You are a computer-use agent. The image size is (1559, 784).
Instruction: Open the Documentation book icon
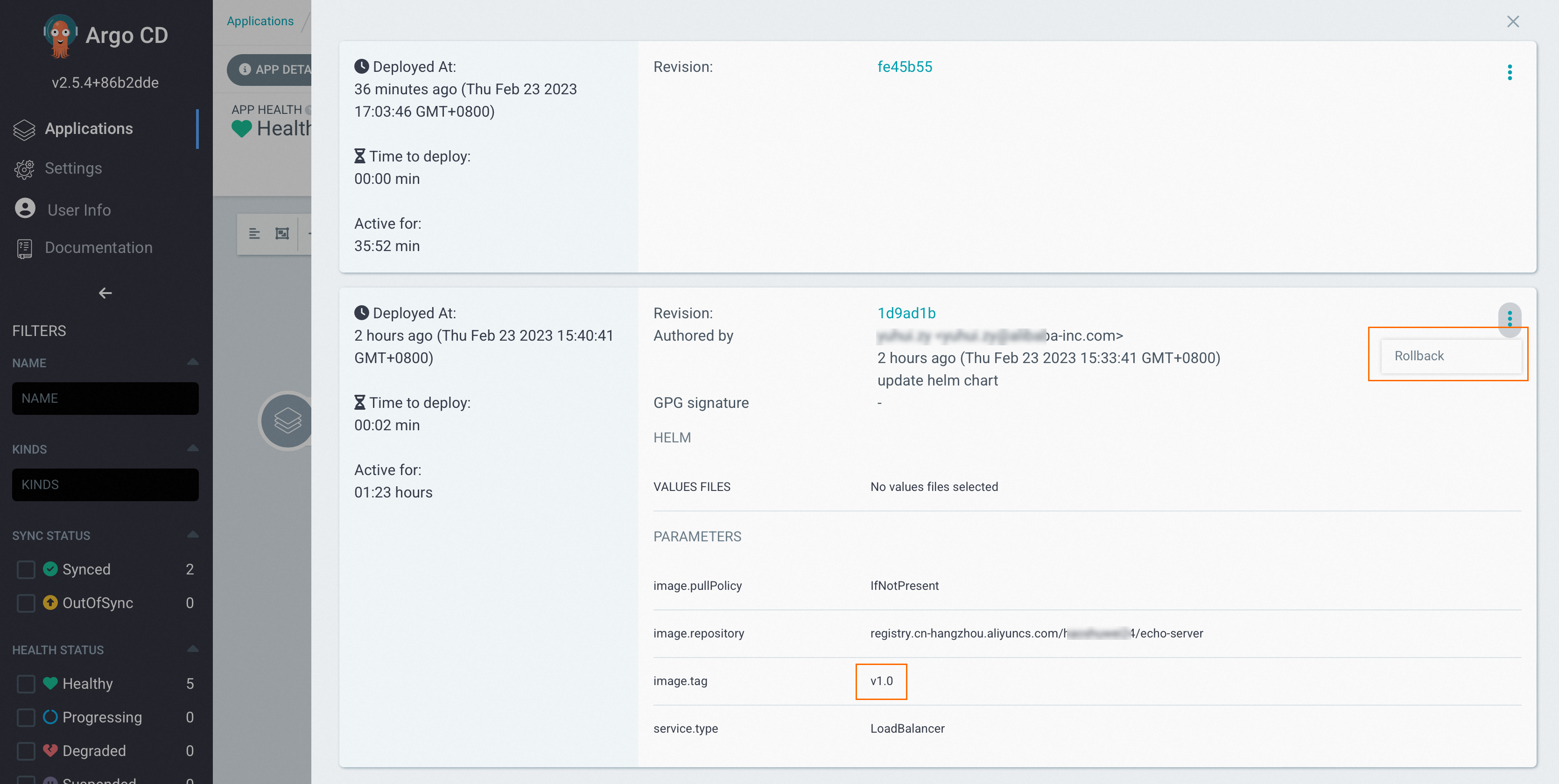click(x=25, y=248)
